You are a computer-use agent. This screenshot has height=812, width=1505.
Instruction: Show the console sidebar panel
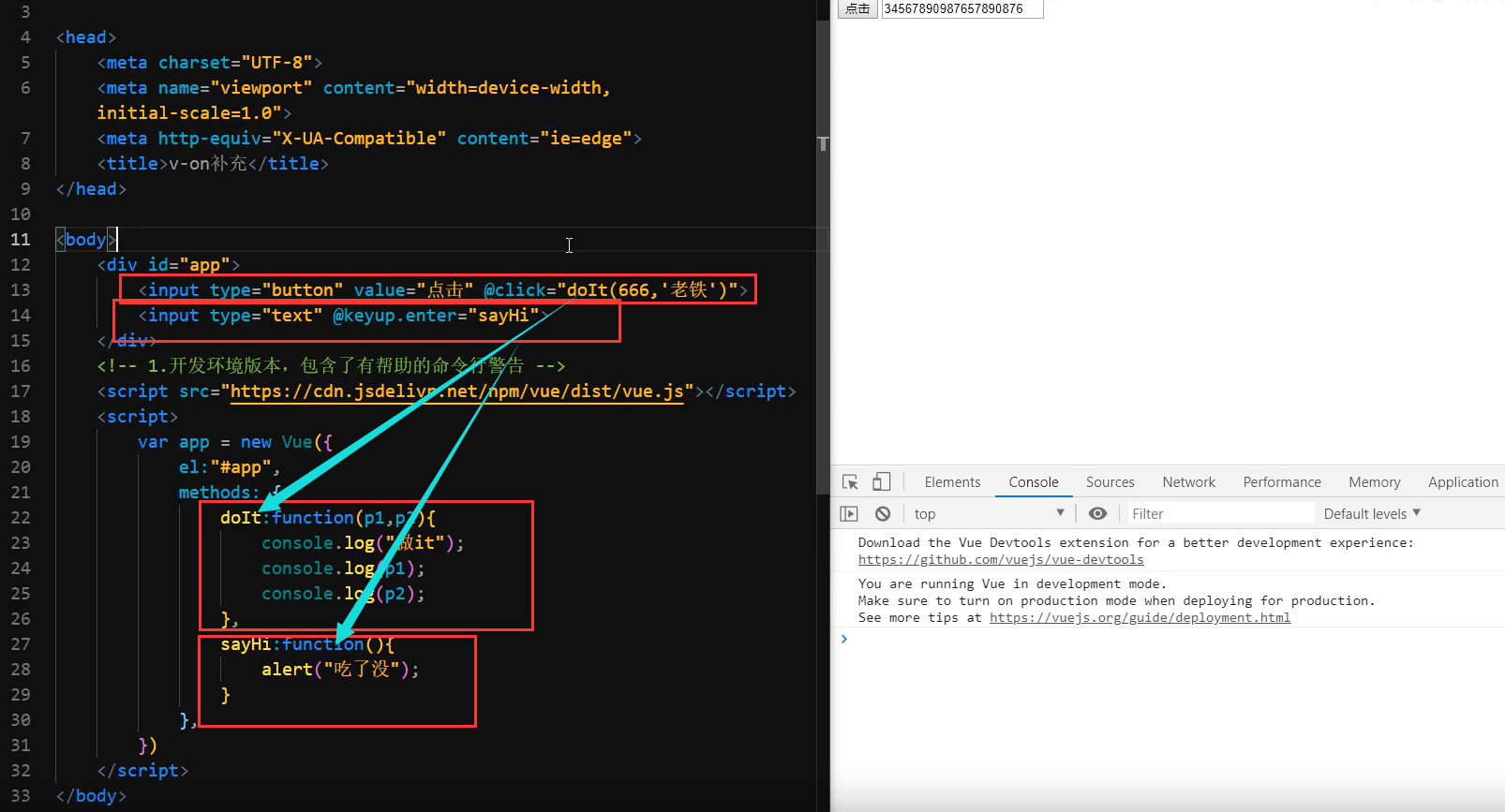coord(849,514)
